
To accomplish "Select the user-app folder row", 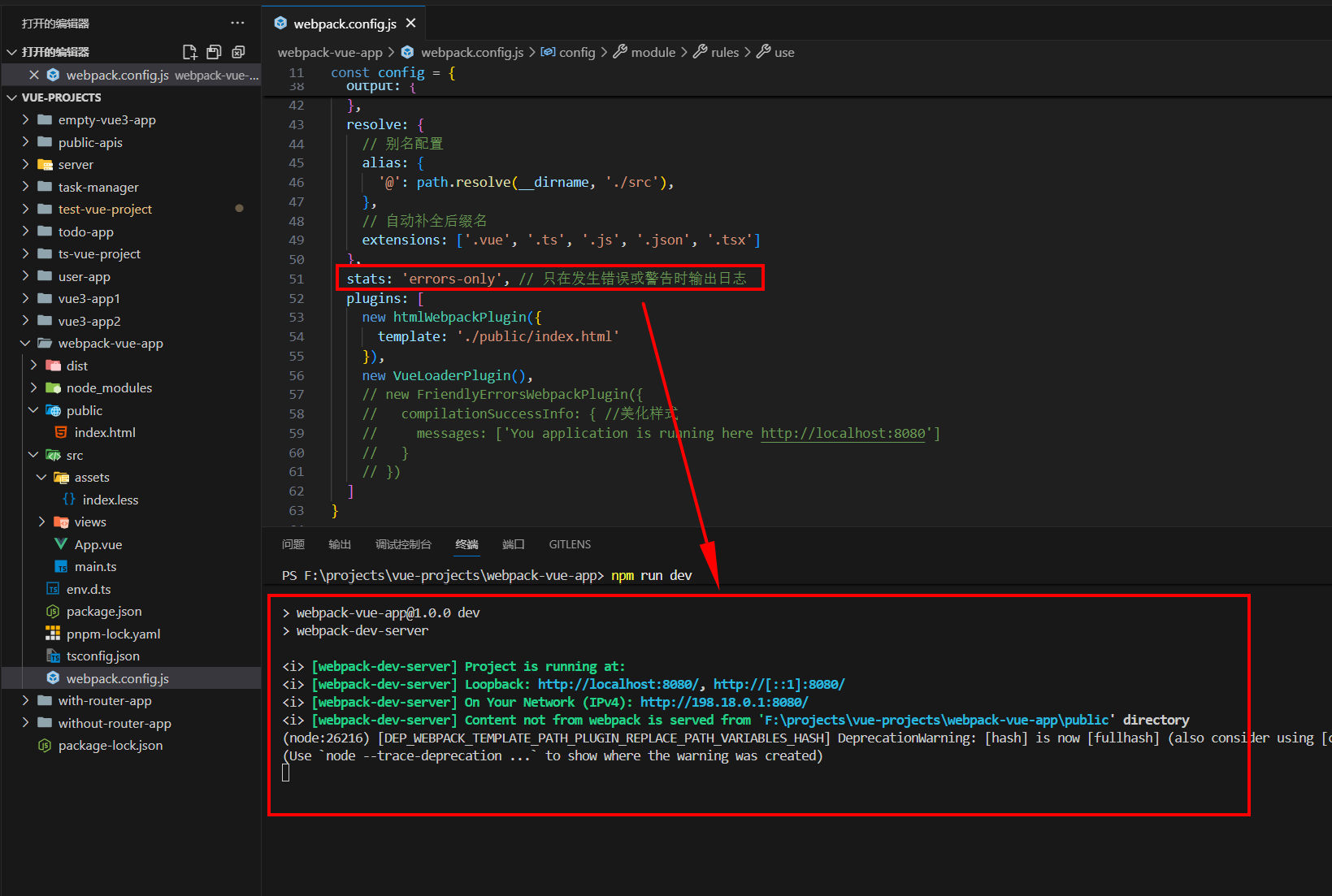I will tap(132, 276).
